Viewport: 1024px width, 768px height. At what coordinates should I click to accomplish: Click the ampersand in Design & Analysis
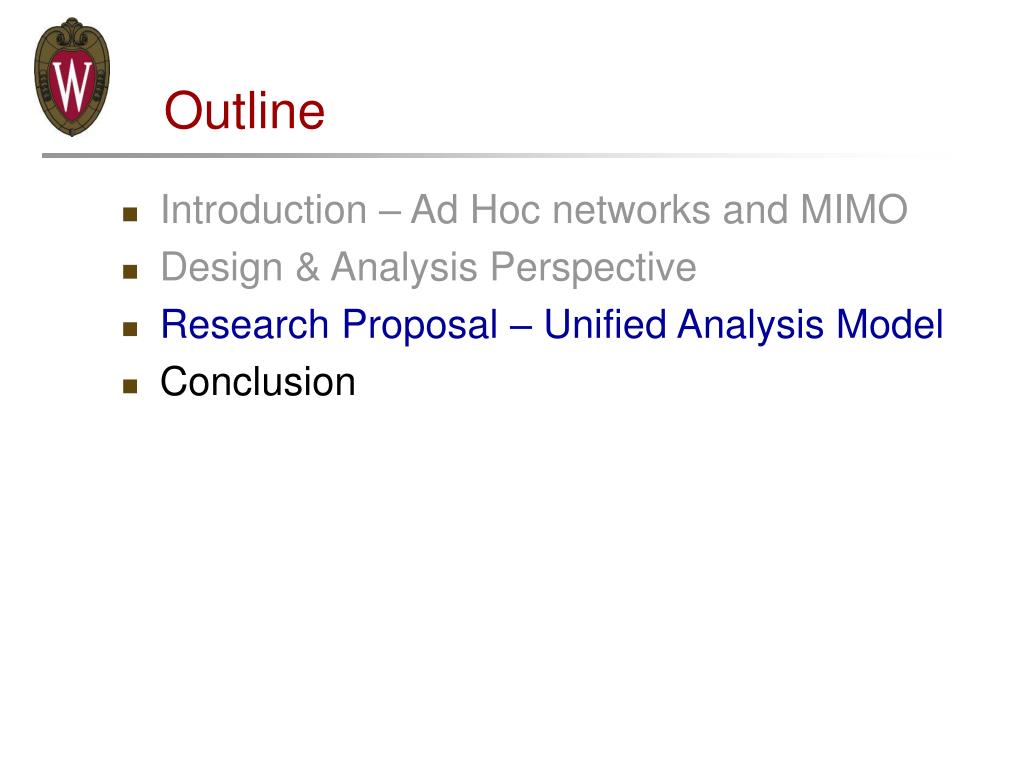(x=307, y=268)
